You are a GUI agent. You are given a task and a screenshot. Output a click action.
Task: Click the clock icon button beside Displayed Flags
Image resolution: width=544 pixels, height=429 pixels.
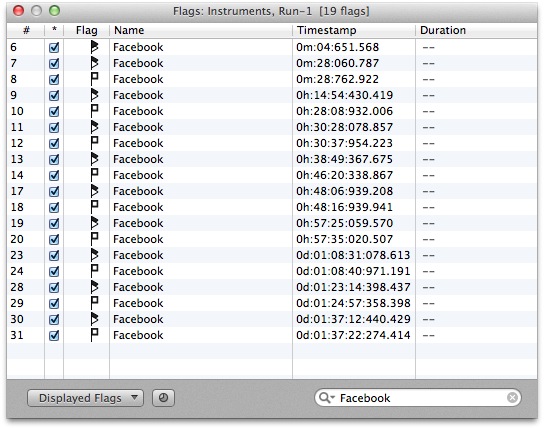[163, 398]
